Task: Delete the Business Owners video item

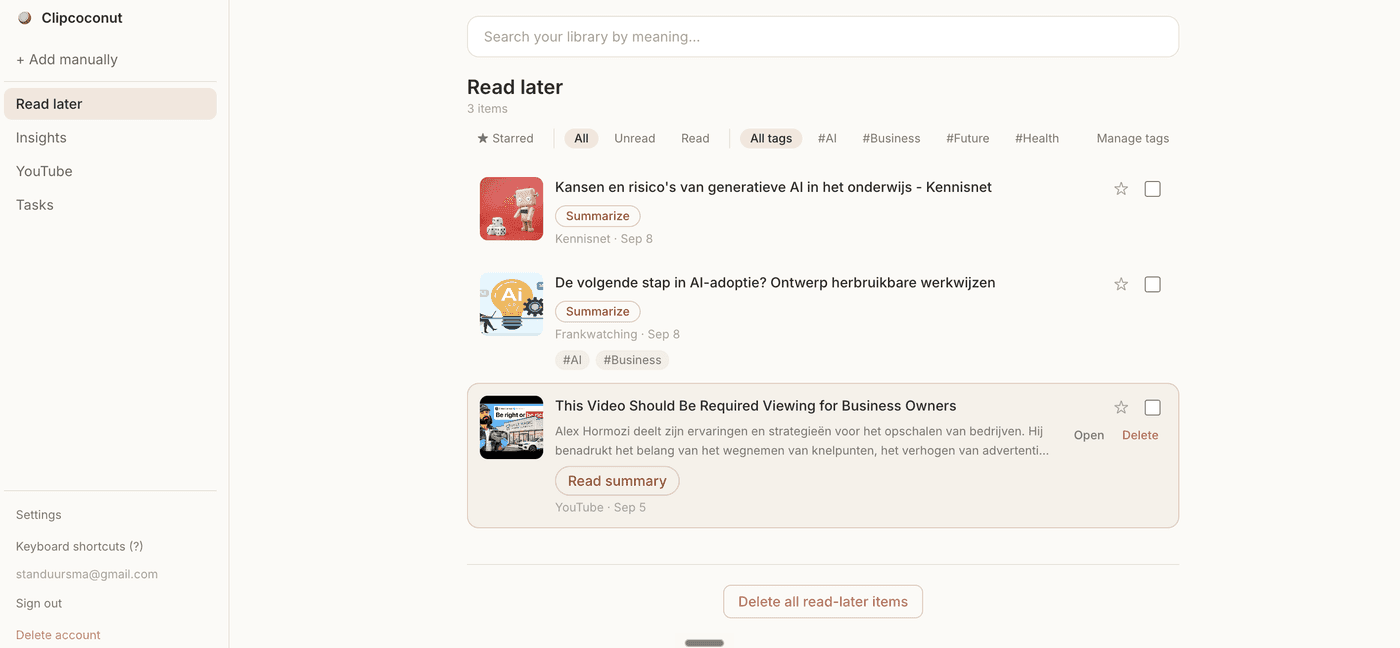Action: 1140,436
